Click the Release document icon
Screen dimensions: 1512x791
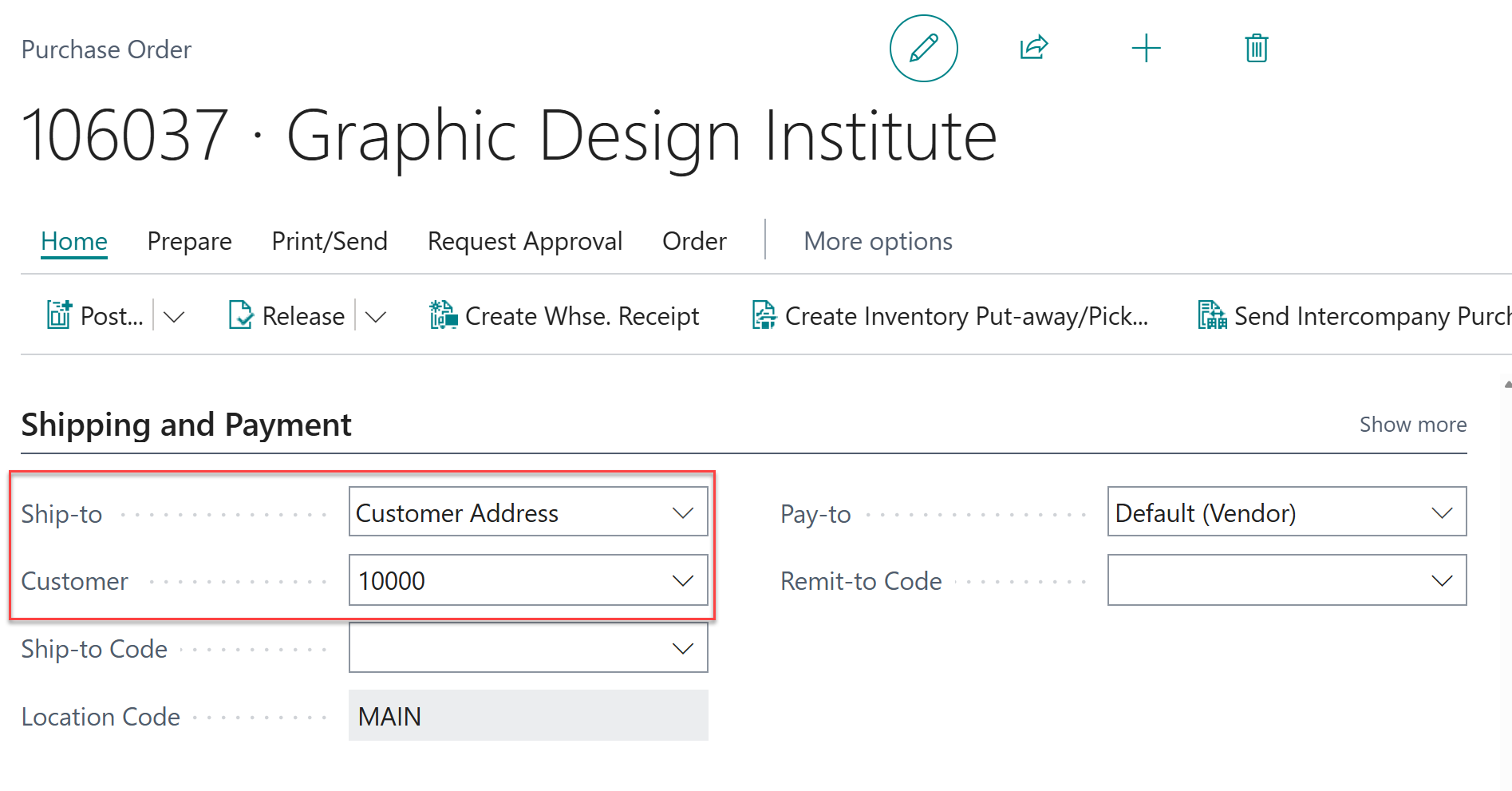click(240, 315)
